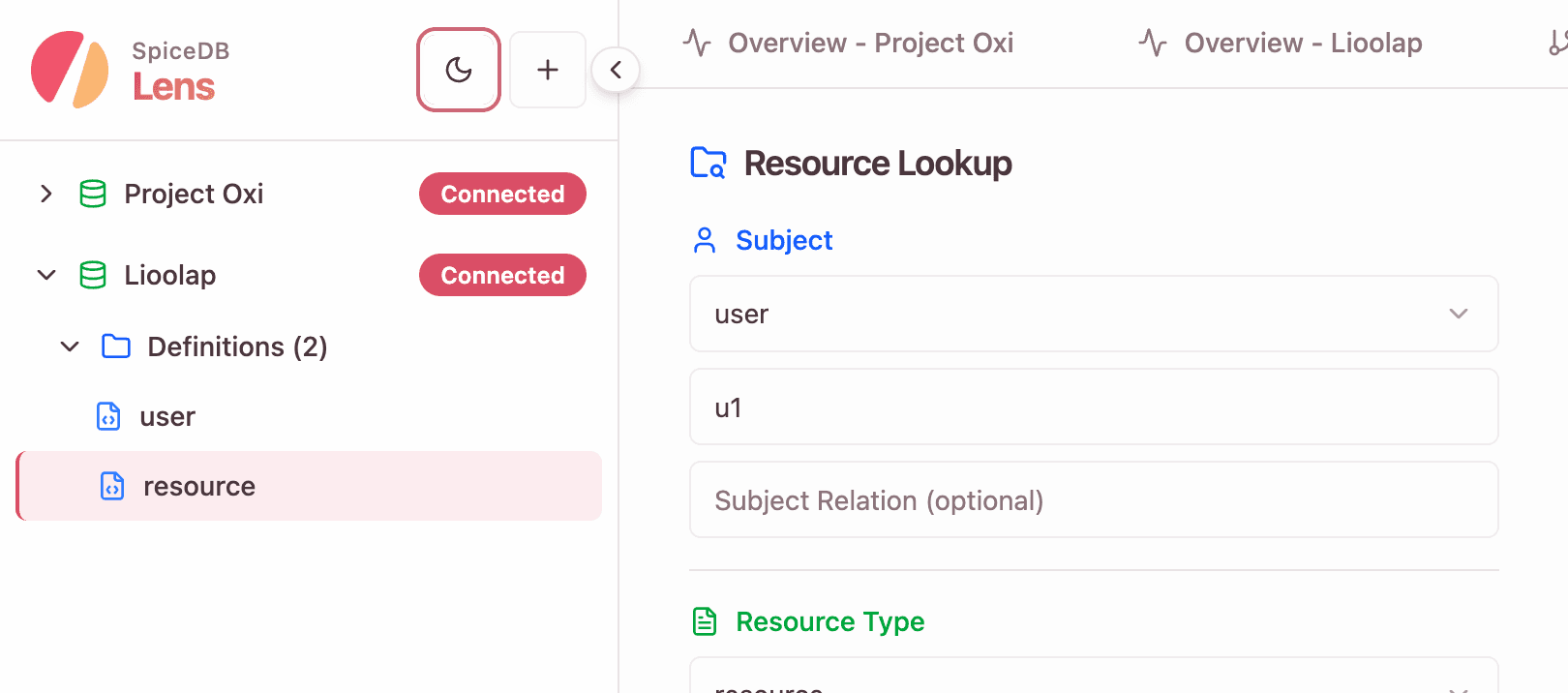Click the resource definition file icon

coord(112,486)
